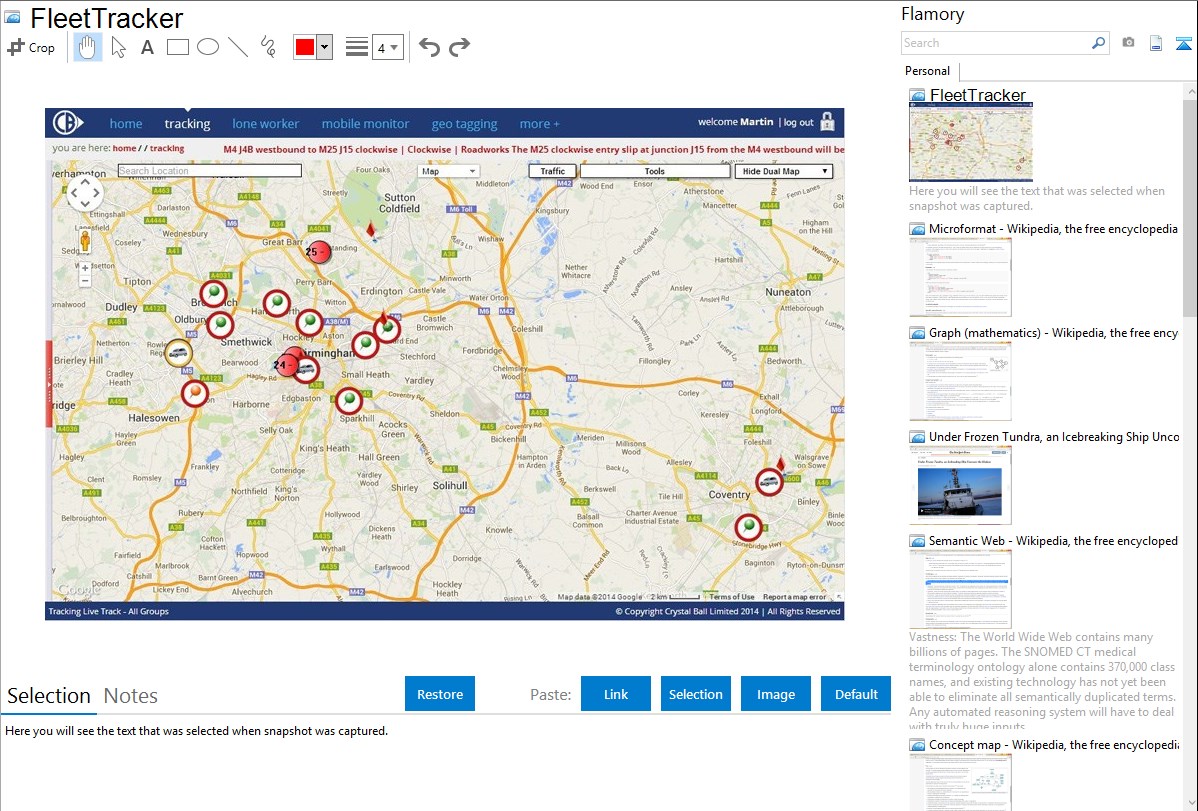Click the green pin marker near Sparkhill
The image size is (1198, 811).
click(349, 401)
